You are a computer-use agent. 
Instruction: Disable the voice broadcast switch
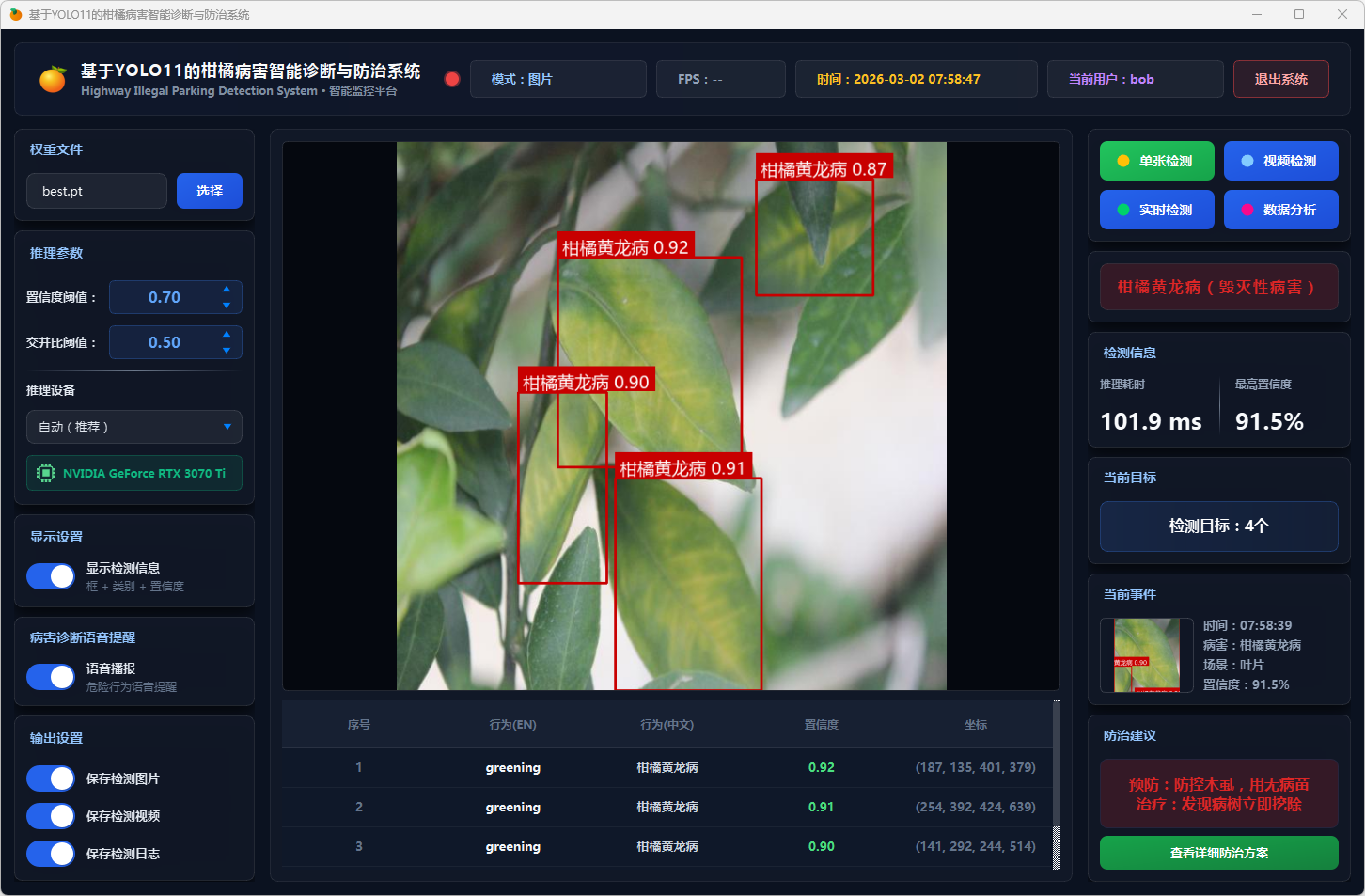(51, 677)
